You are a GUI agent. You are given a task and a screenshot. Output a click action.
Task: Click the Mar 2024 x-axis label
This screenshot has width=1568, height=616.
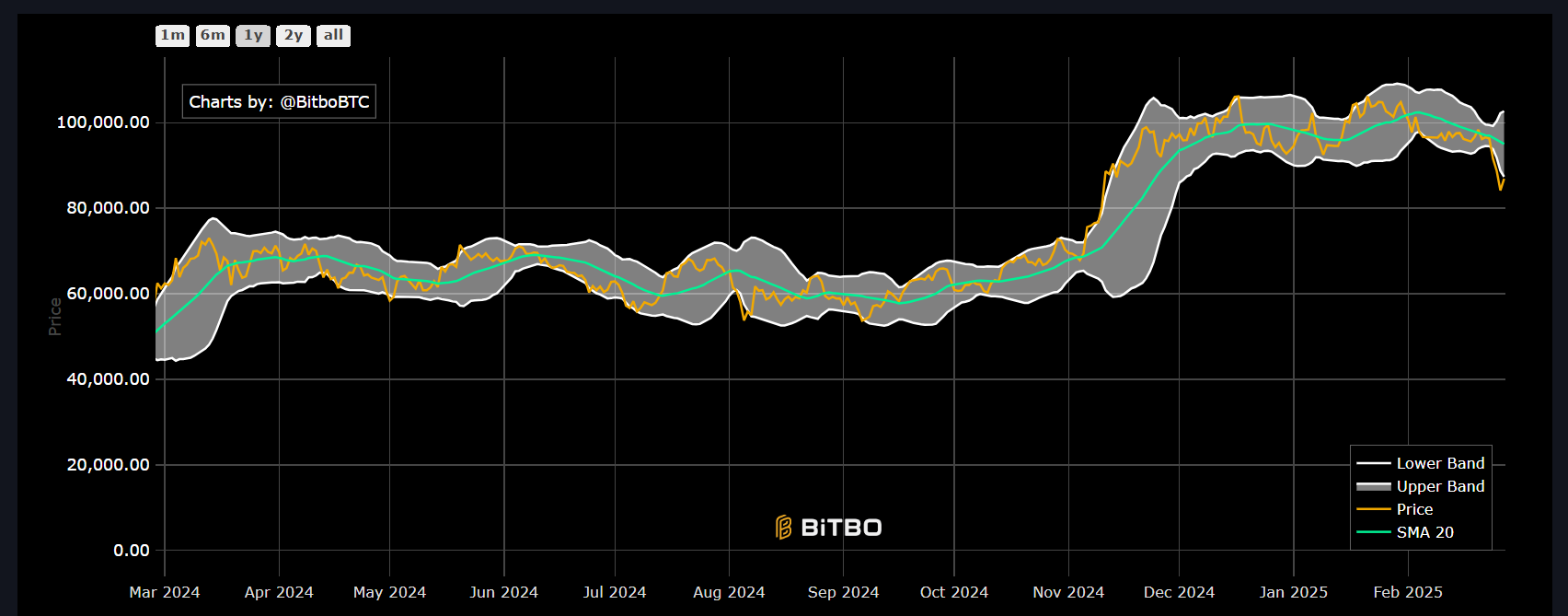point(165,592)
